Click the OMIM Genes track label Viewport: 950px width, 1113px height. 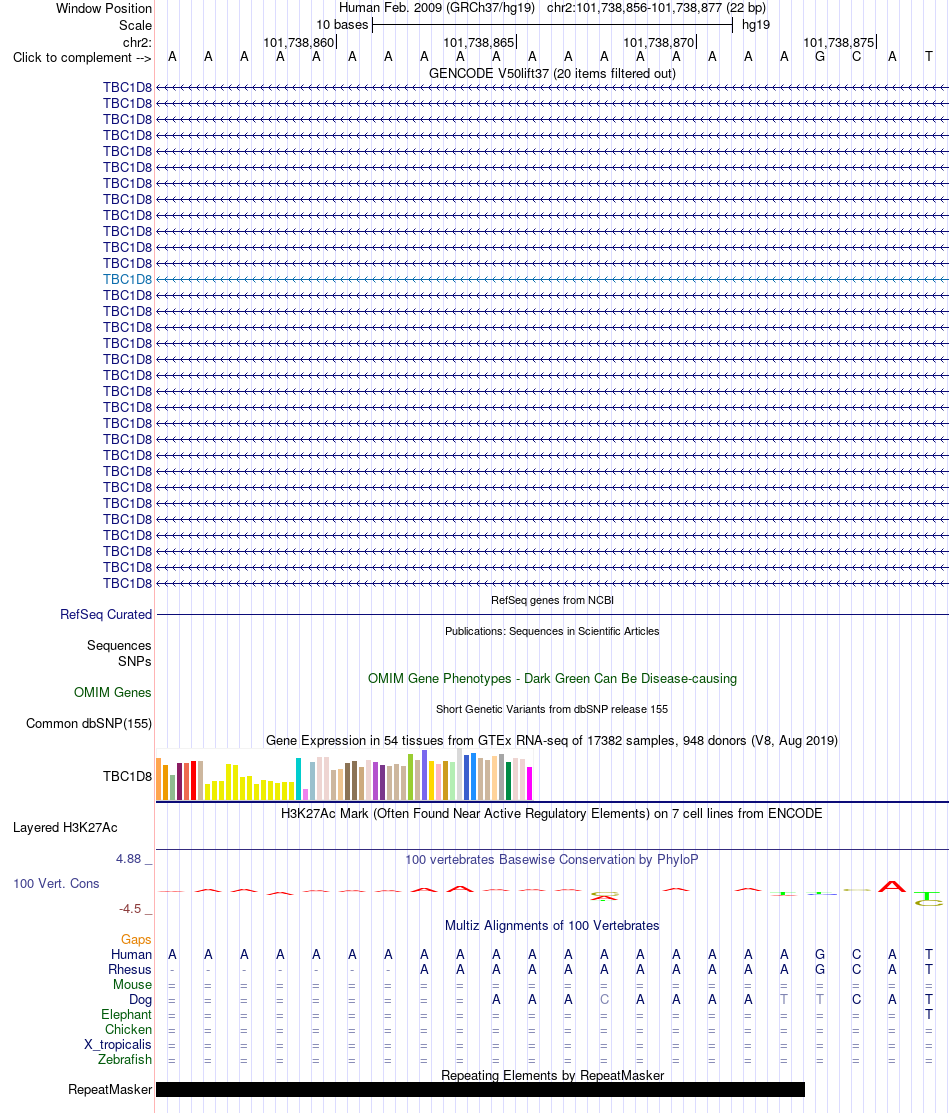click(x=113, y=693)
